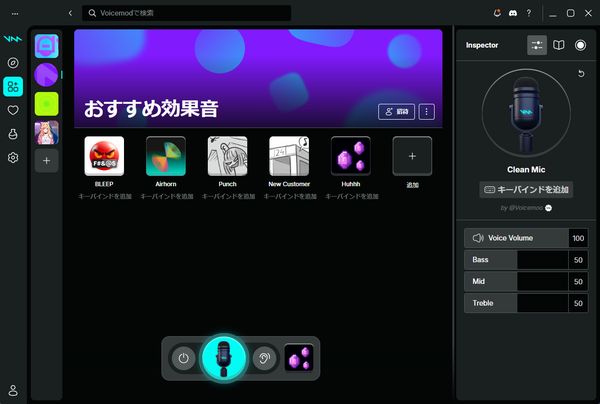Click the Mid value 50

pyautogui.click(x=578, y=282)
